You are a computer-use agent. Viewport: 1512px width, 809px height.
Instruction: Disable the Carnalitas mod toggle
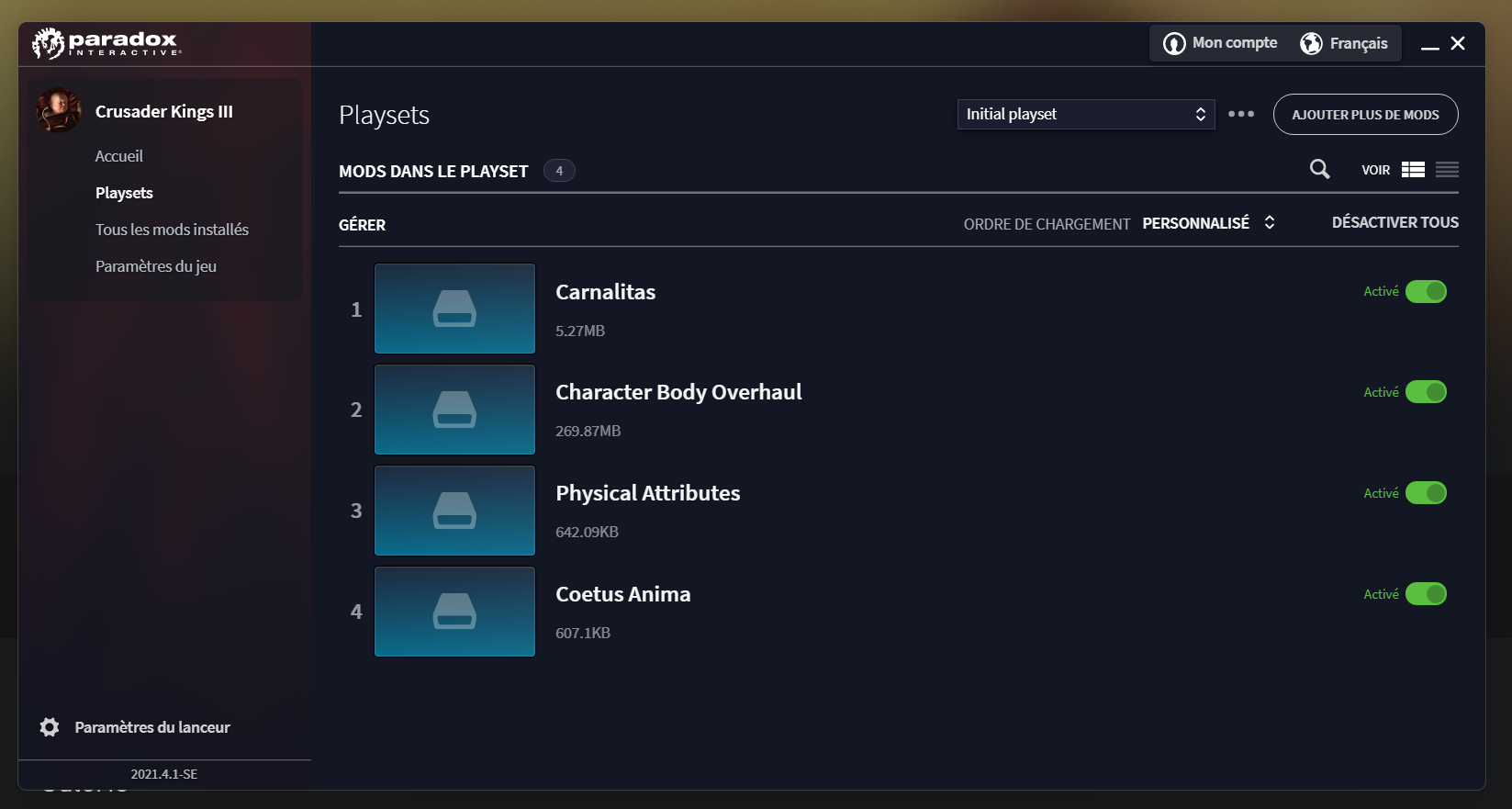pos(1426,291)
